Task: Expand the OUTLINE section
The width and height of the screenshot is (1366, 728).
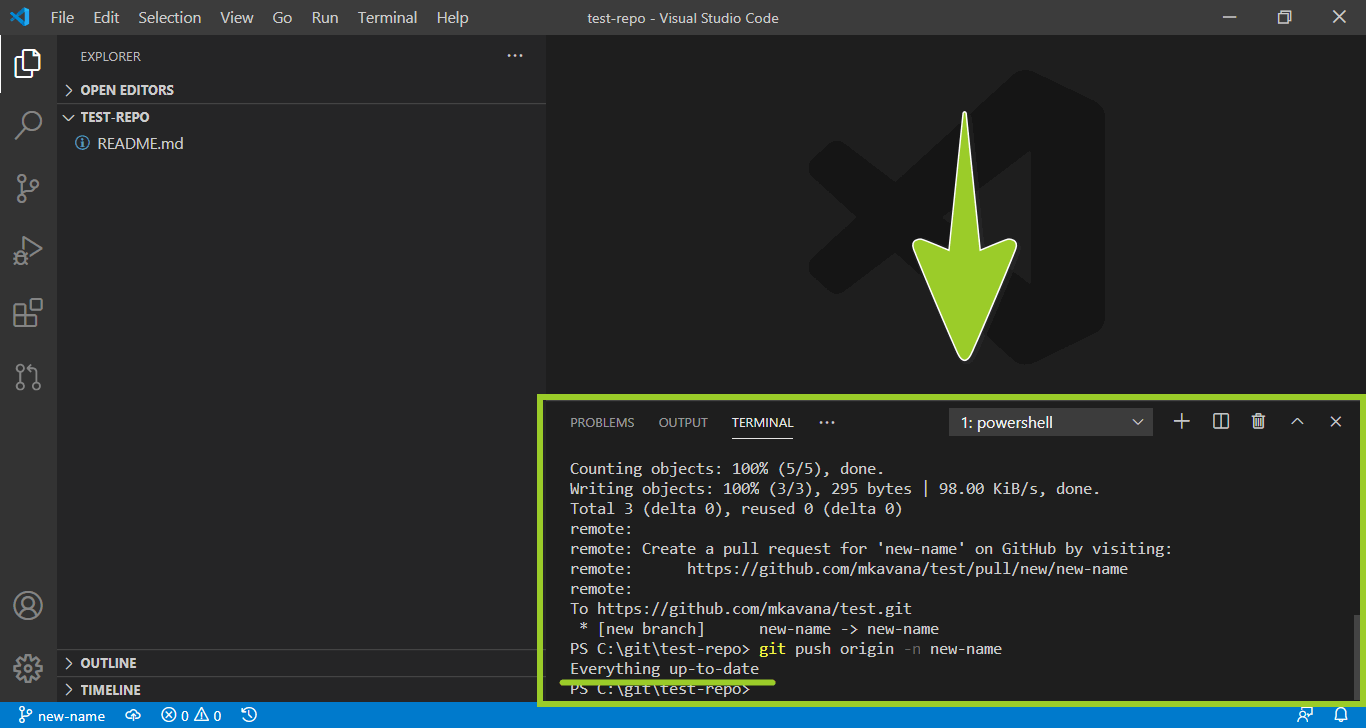Action: (301, 663)
